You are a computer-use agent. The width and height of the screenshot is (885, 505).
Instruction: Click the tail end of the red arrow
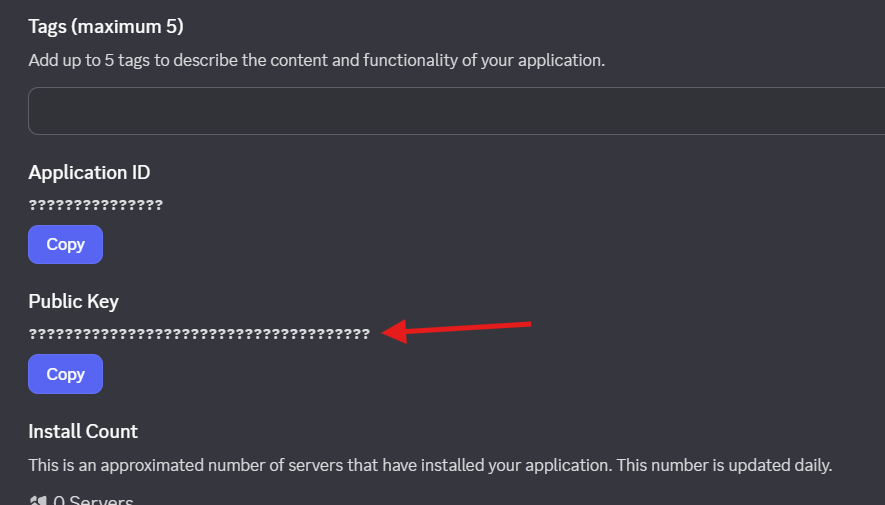[x=529, y=324]
